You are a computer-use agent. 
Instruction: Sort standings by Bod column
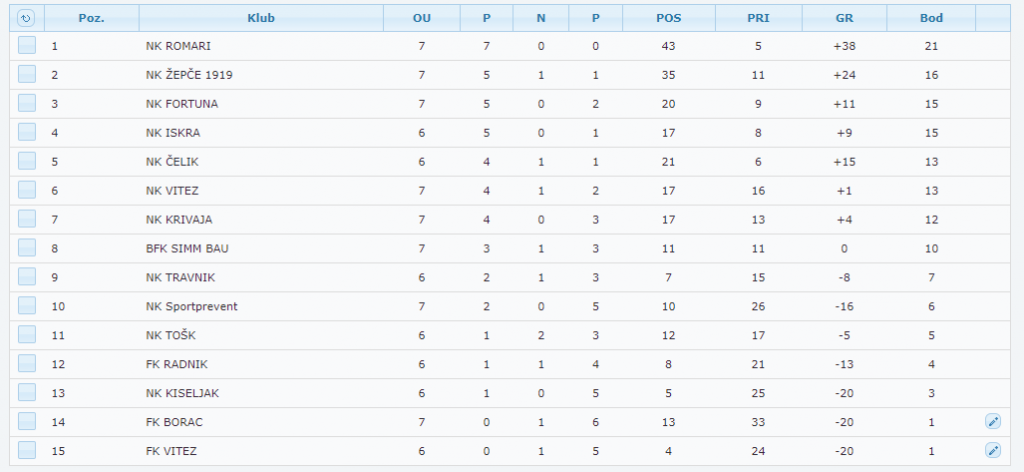[931, 18]
